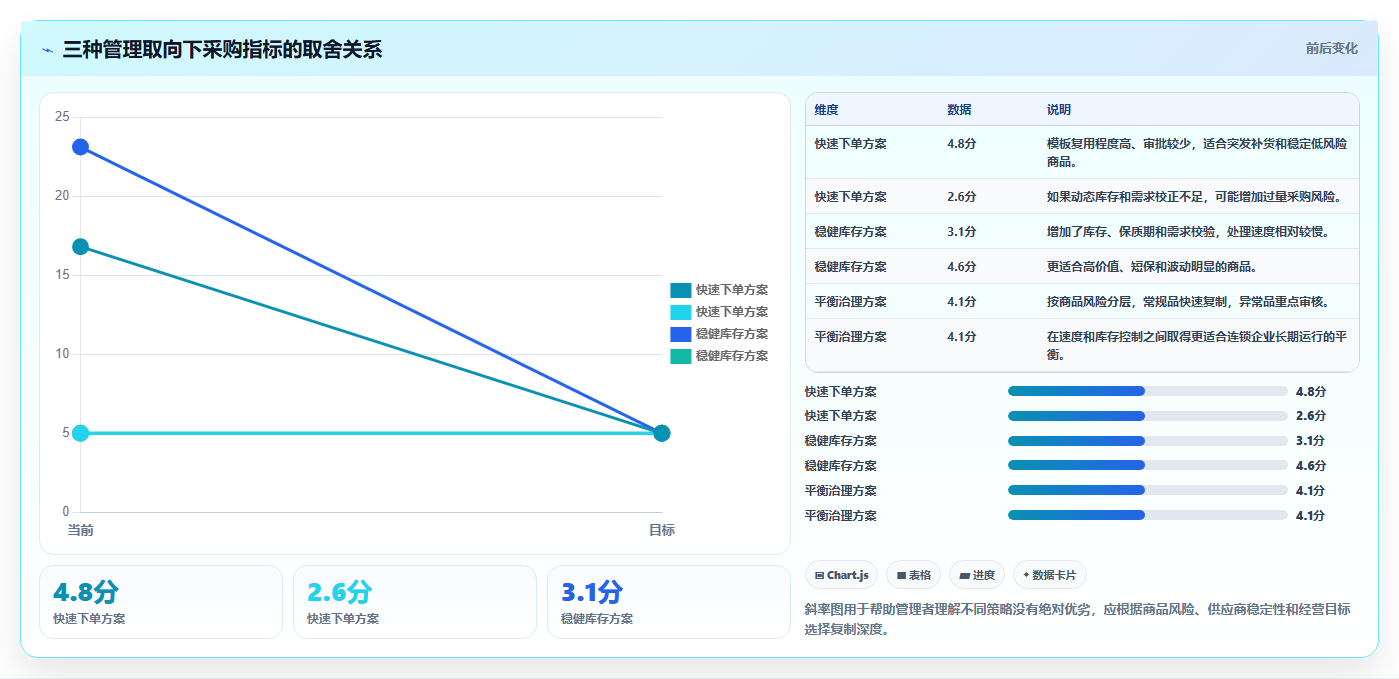Screen dimensions: 1399x679
Task: Click the 维度 column header
Action: (x=826, y=110)
